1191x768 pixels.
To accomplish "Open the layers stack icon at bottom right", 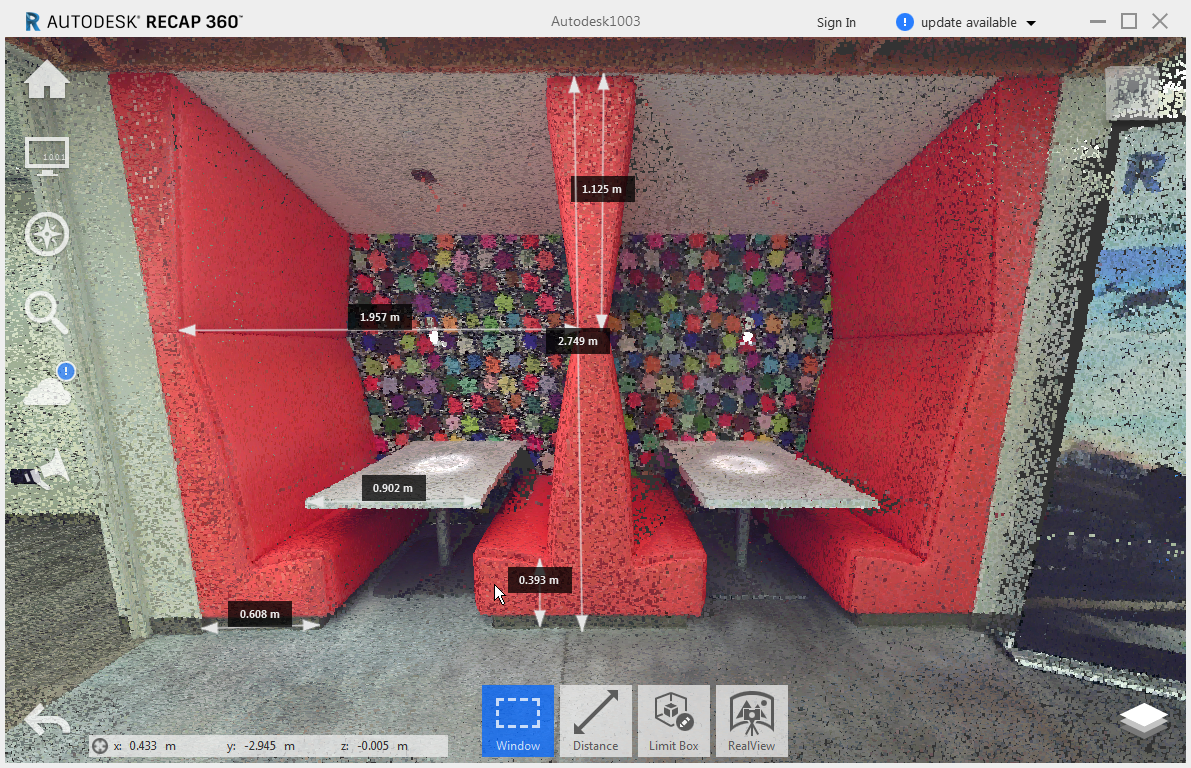I will click(x=1144, y=719).
